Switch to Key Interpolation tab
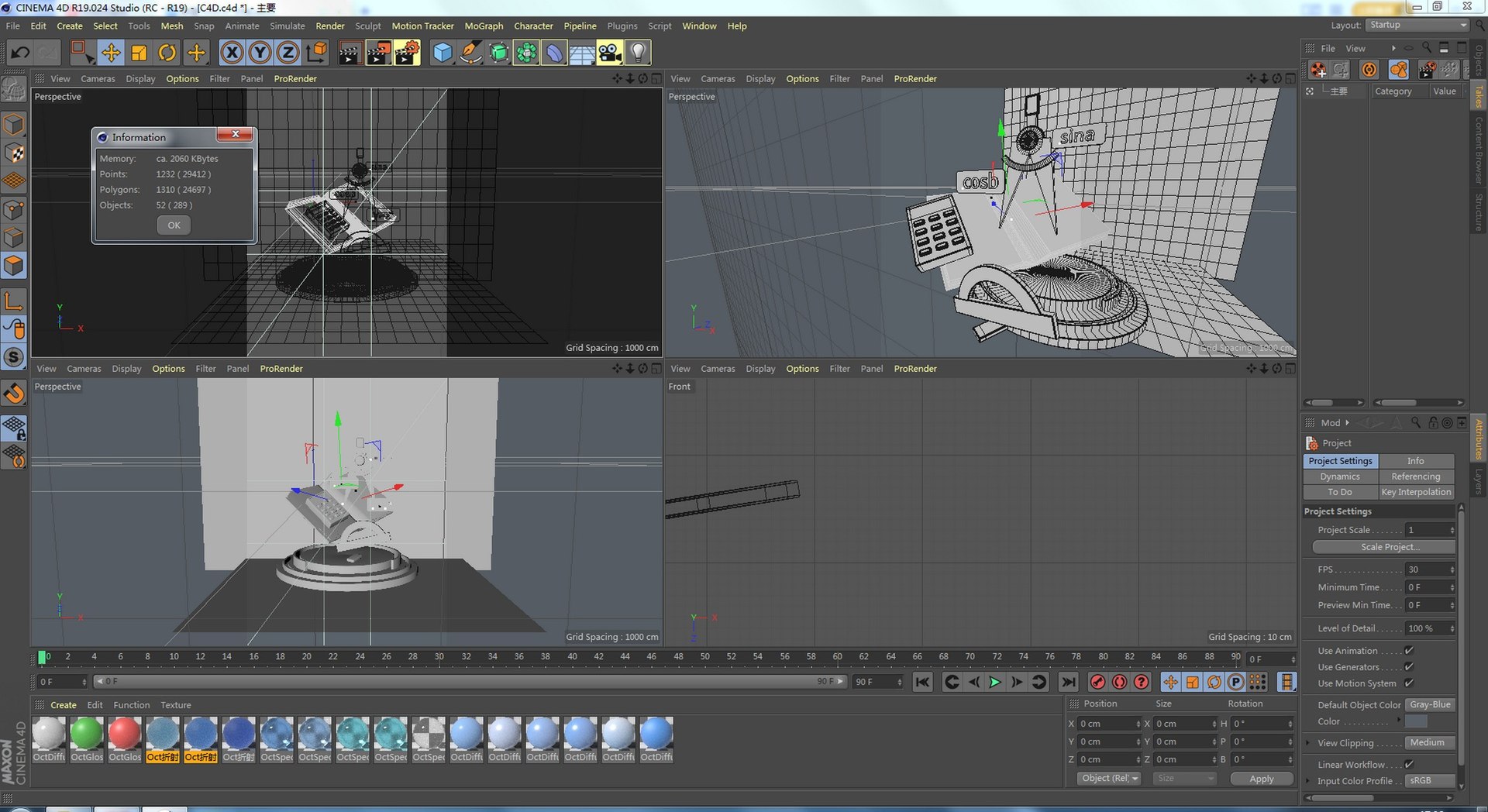 pyautogui.click(x=1416, y=492)
